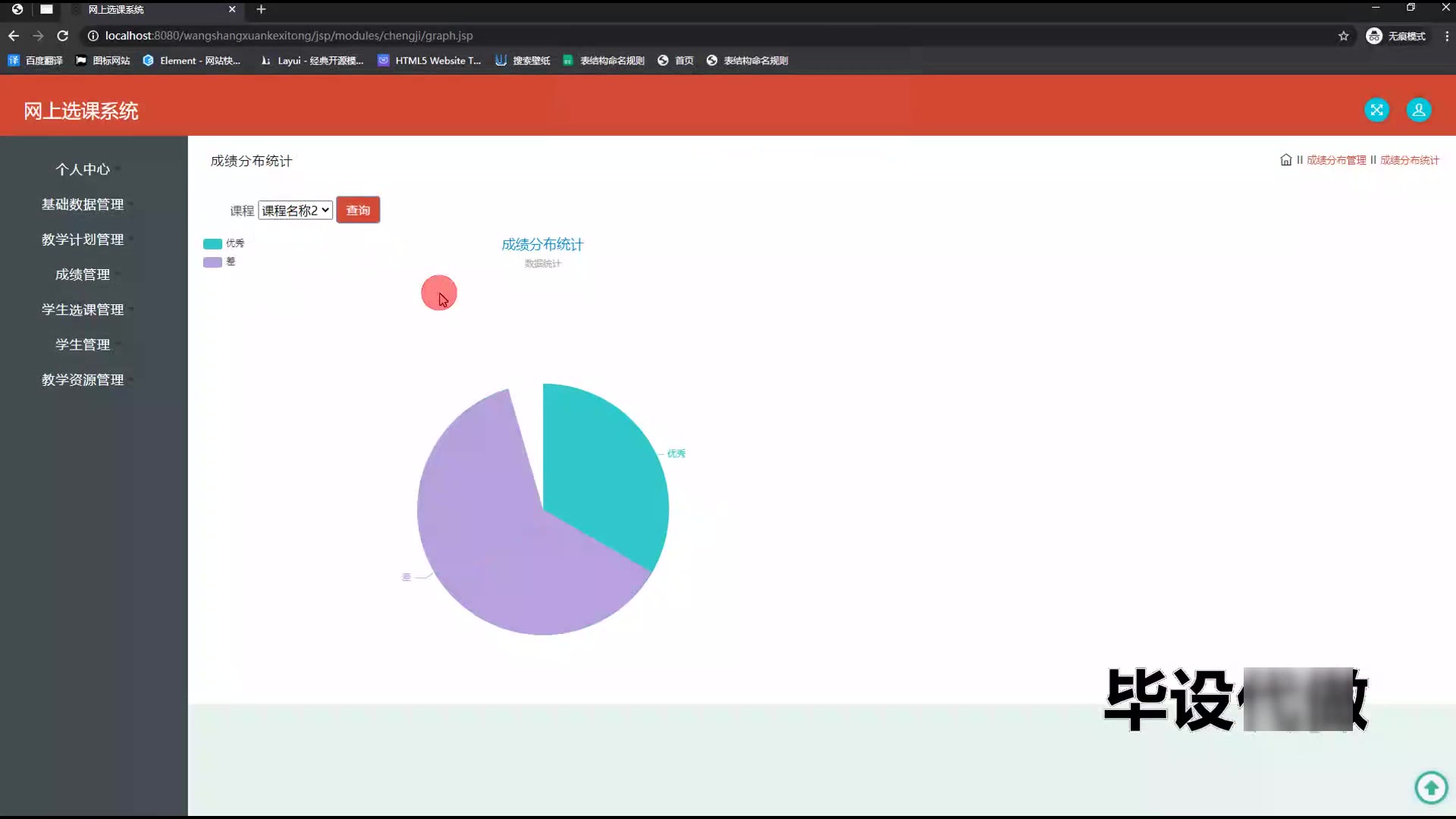Screen dimensions: 1456x819
Task: Expand 学生选课管理 in the sidebar
Action: 83,309
